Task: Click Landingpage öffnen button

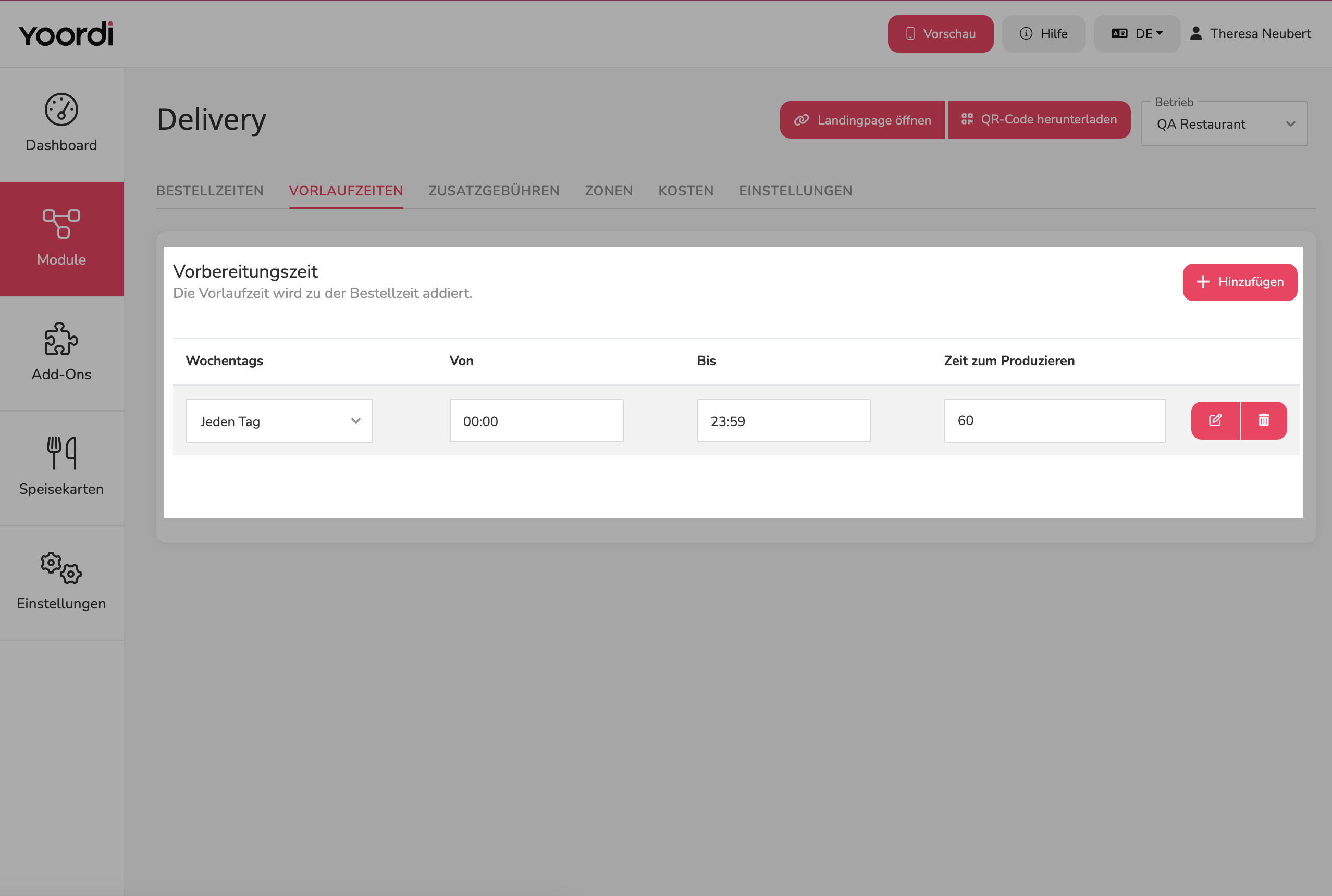Action: tap(862, 120)
